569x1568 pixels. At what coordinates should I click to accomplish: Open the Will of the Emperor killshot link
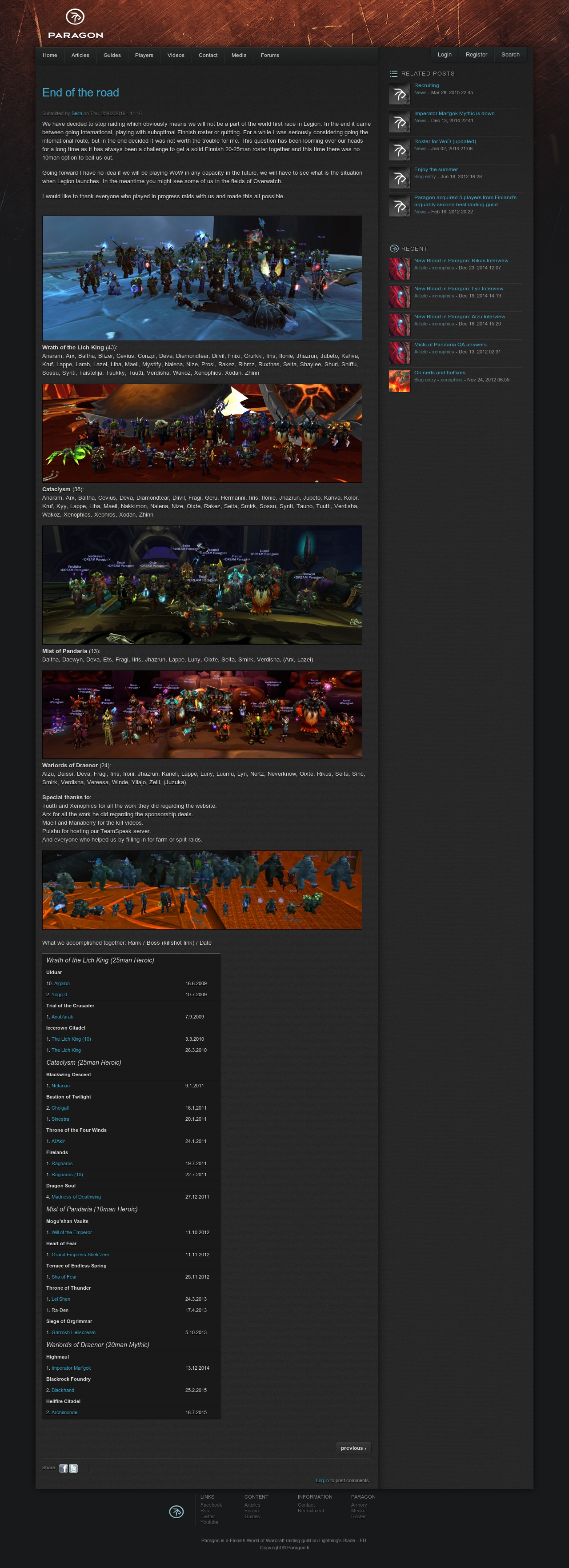[72, 1233]
